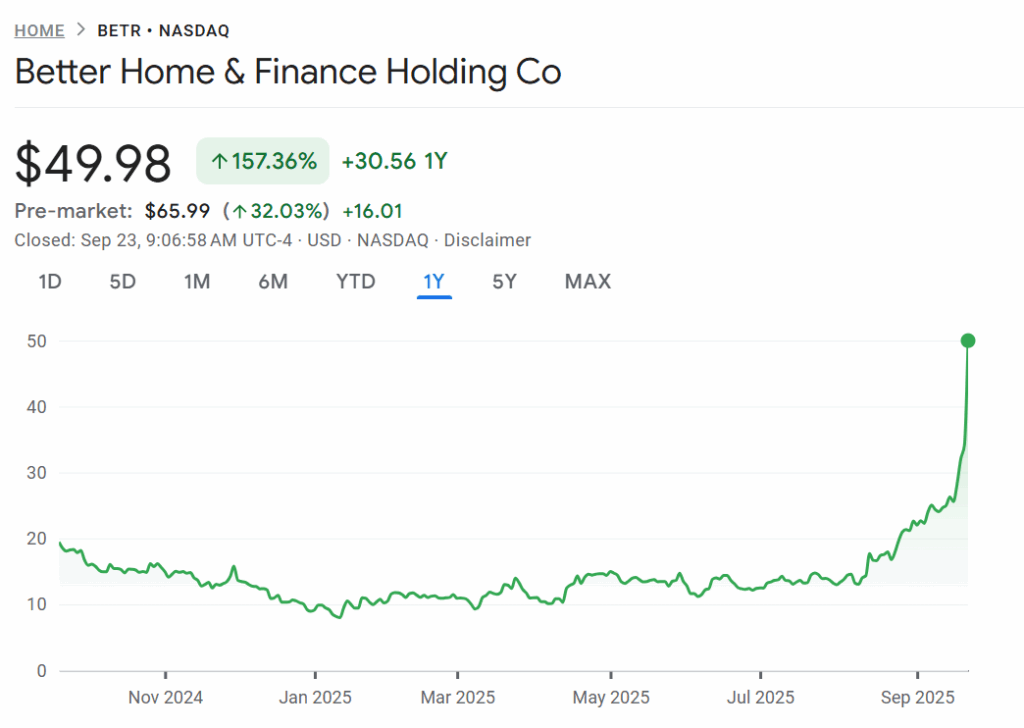Viewport: 1024px width, 728px height.
Task: Switch to the 6M range tab
Action: coord(273,281)
